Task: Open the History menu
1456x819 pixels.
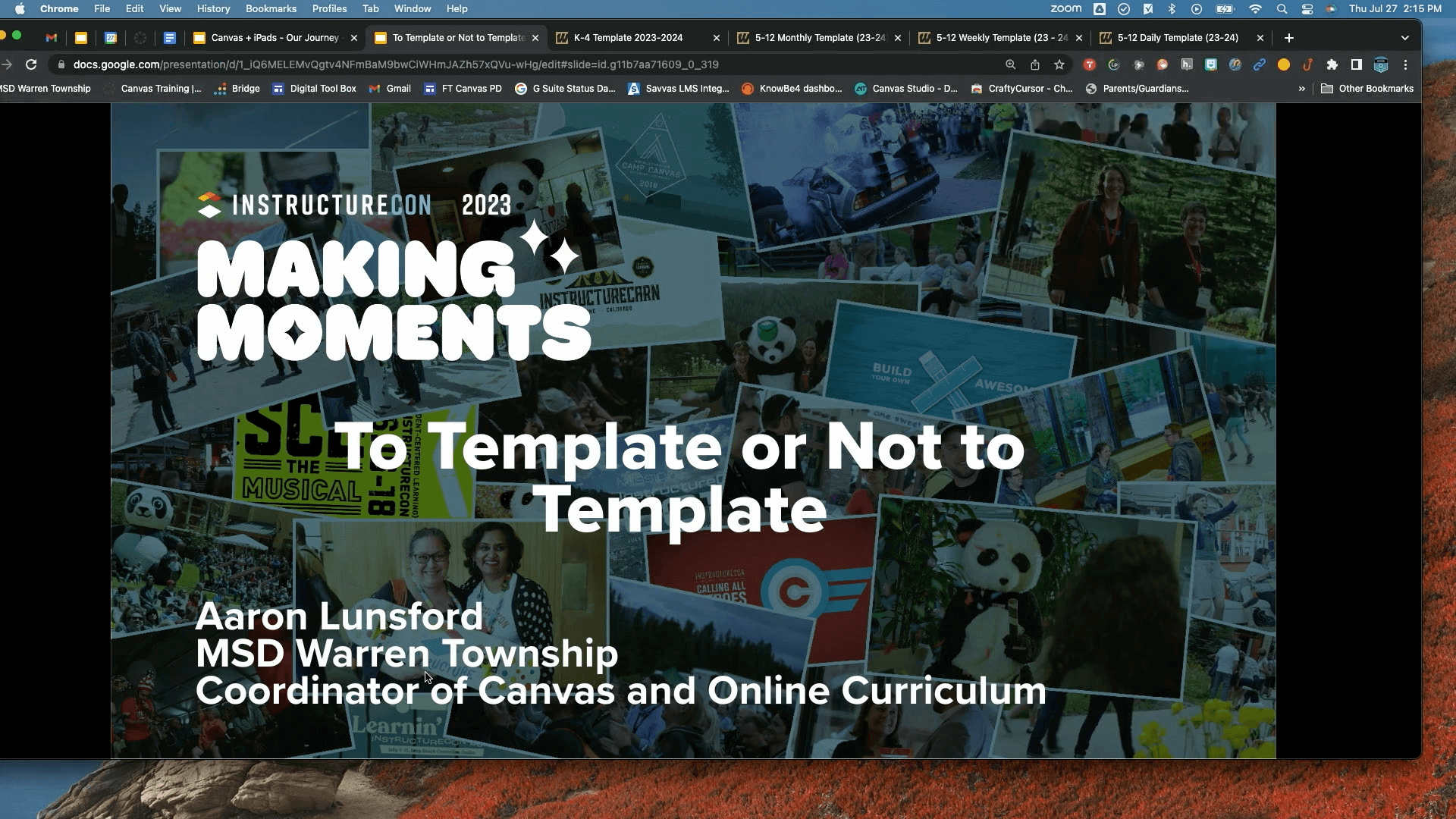Action: pos(213,8)
